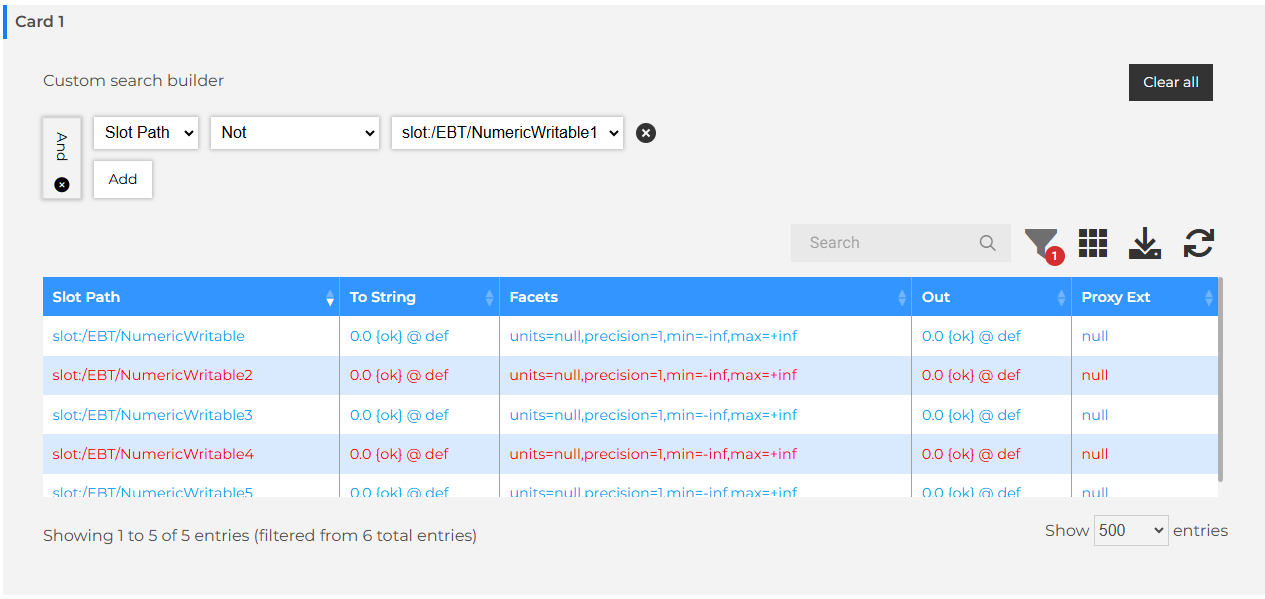Open the slot:/EBT/NumericWritable2 link
The image size is (1265, 599).
152,375
